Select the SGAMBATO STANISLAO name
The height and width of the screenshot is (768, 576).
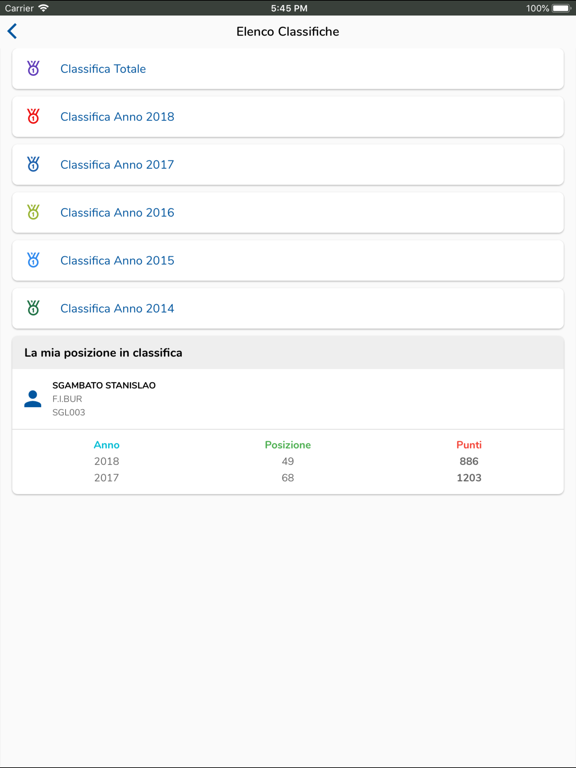104,385
